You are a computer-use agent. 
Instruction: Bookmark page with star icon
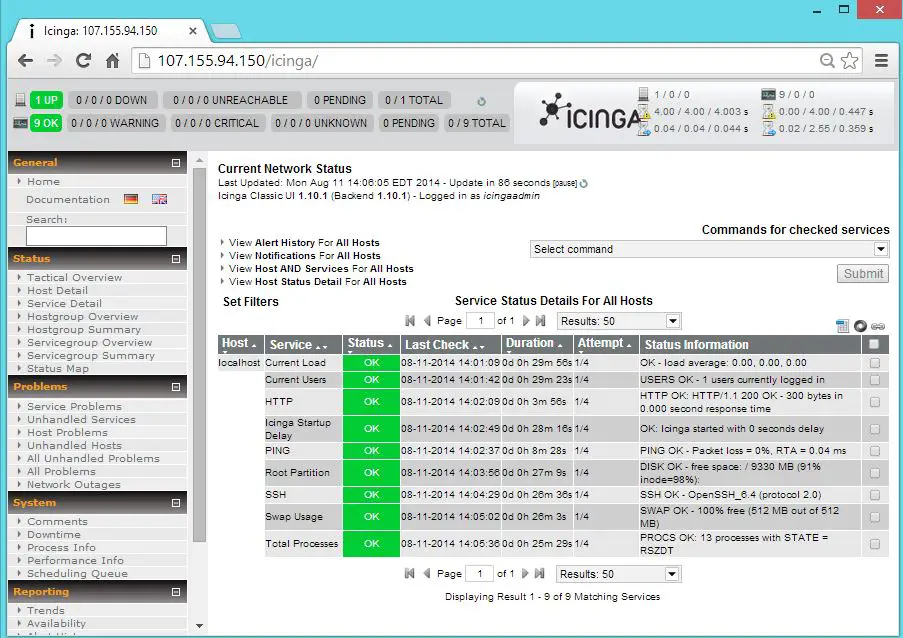[849, 60]
